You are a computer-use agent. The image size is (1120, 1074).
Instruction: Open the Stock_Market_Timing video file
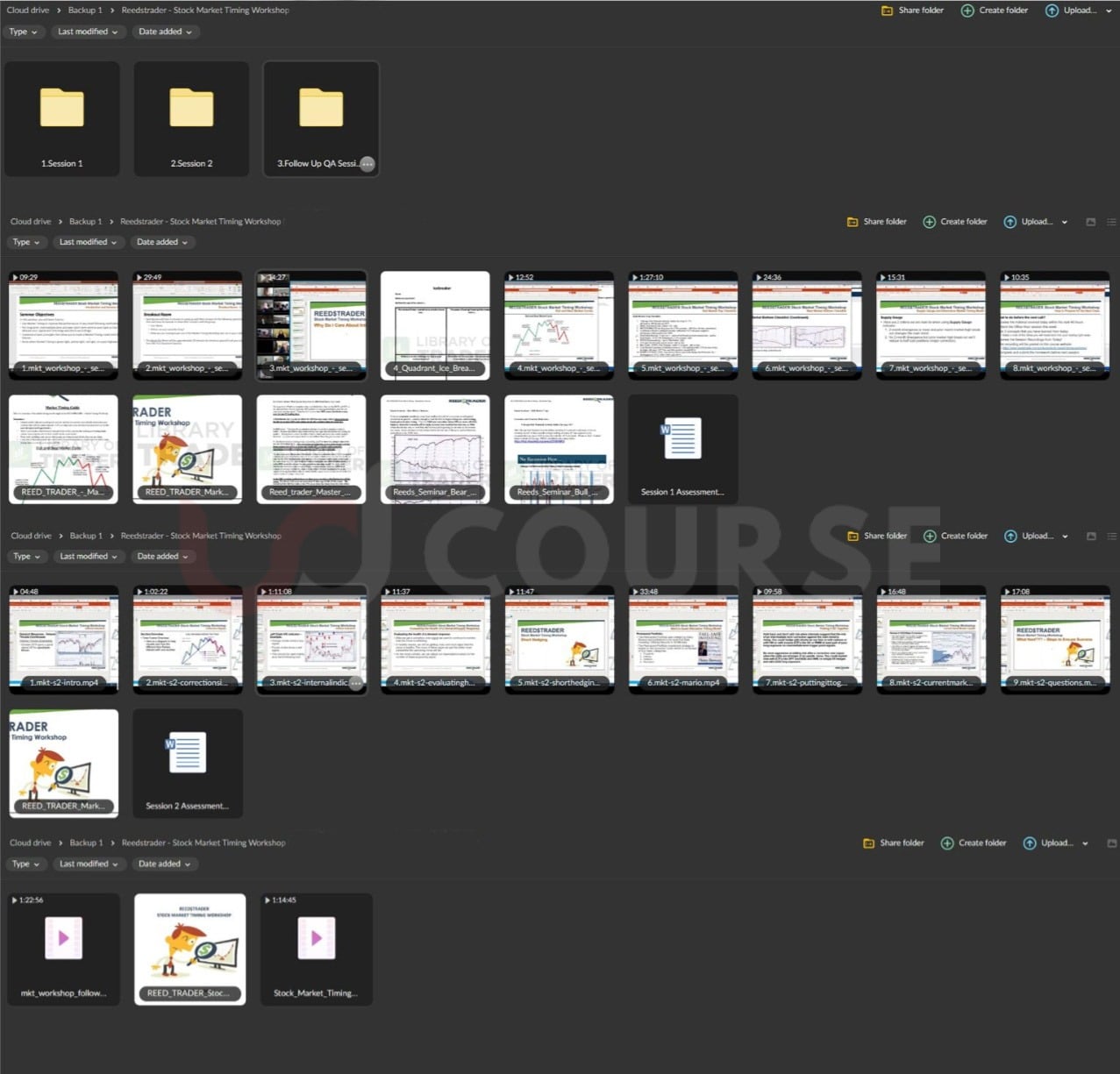[316, 947]
